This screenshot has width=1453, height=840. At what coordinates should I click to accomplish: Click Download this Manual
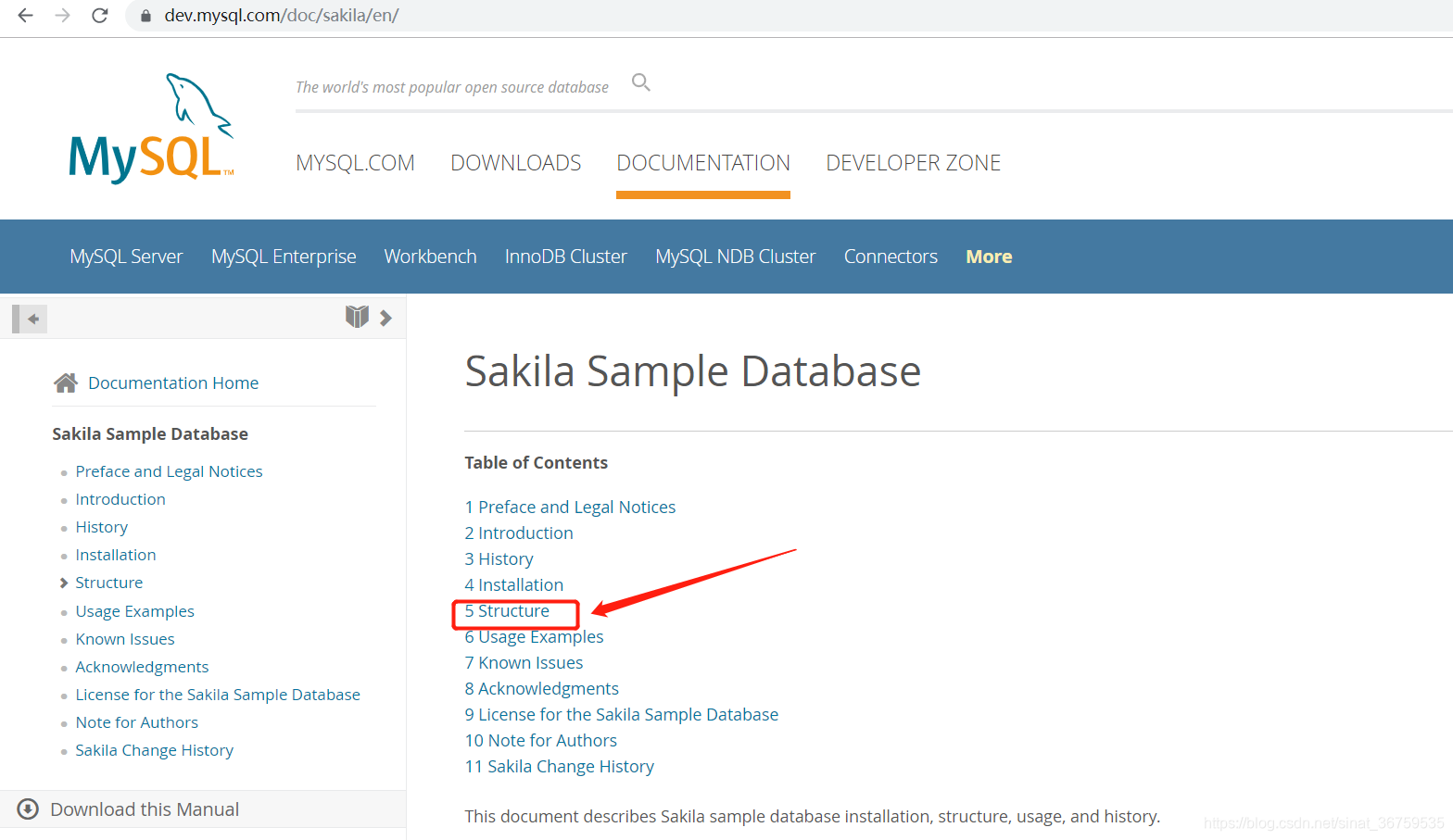tap(145, 809)
